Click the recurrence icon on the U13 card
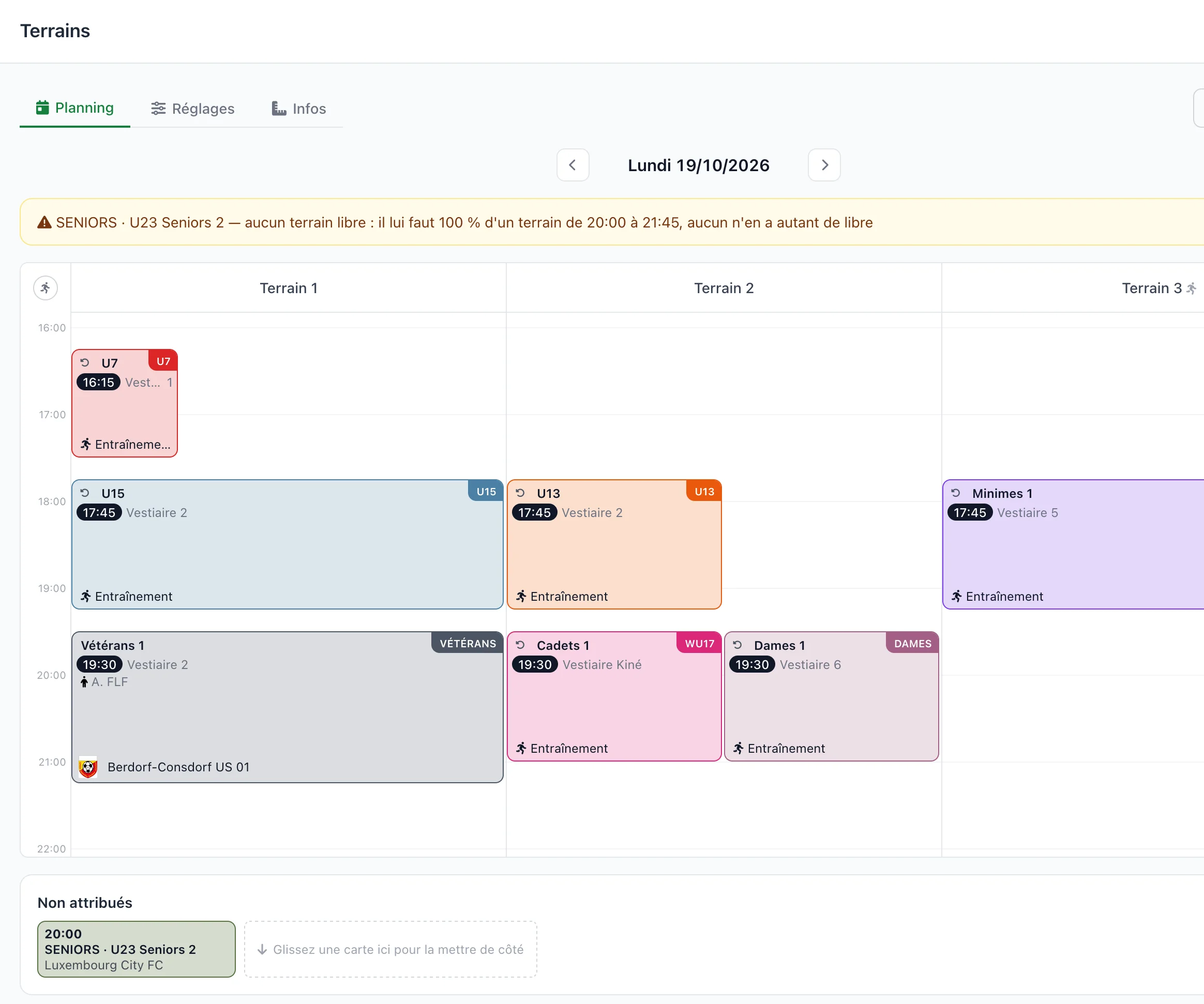Image resolution: width=1204 pixels, height=1004 pixels. point(520,493)
